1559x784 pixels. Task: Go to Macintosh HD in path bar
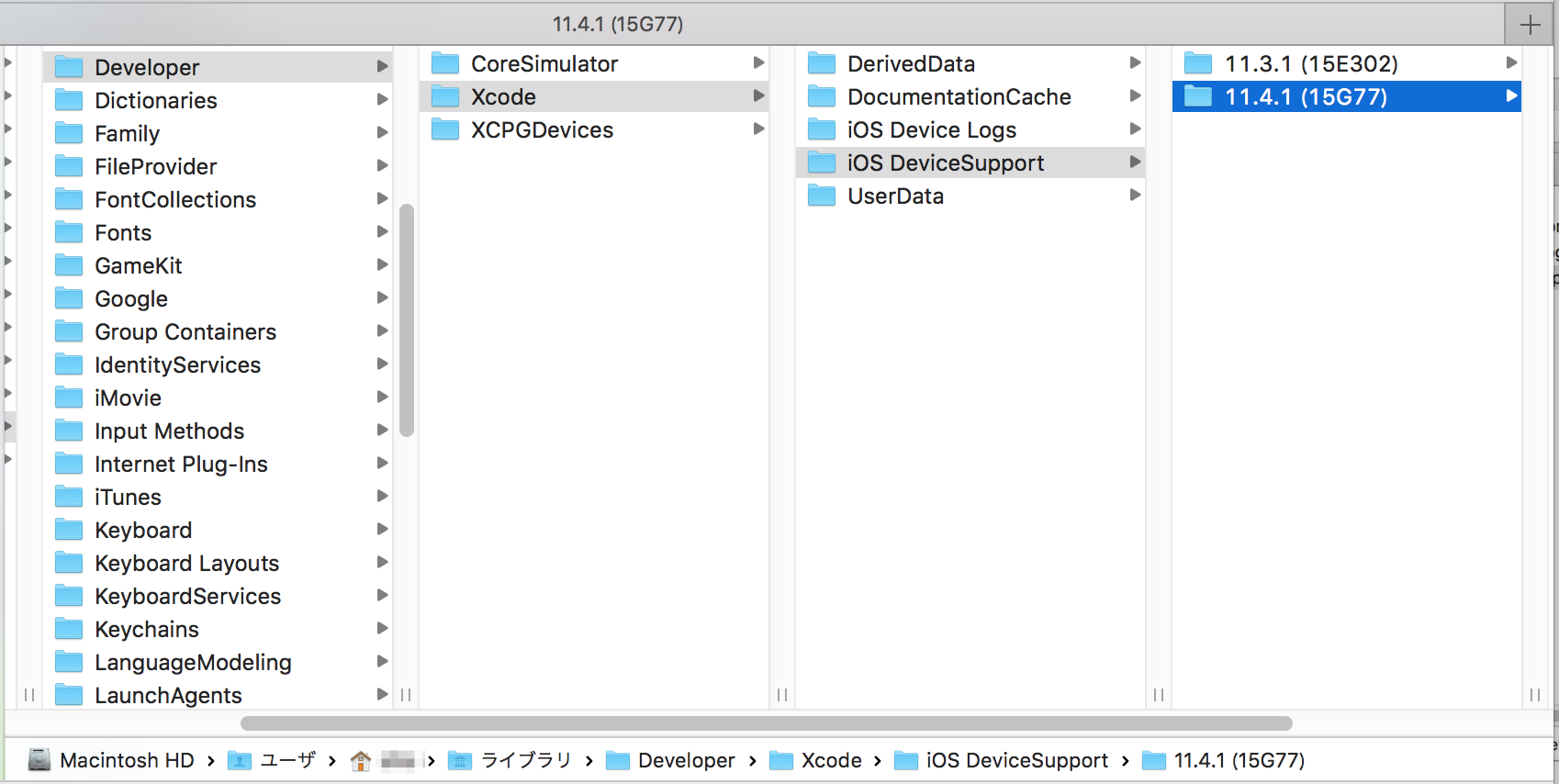click(127, 760)
